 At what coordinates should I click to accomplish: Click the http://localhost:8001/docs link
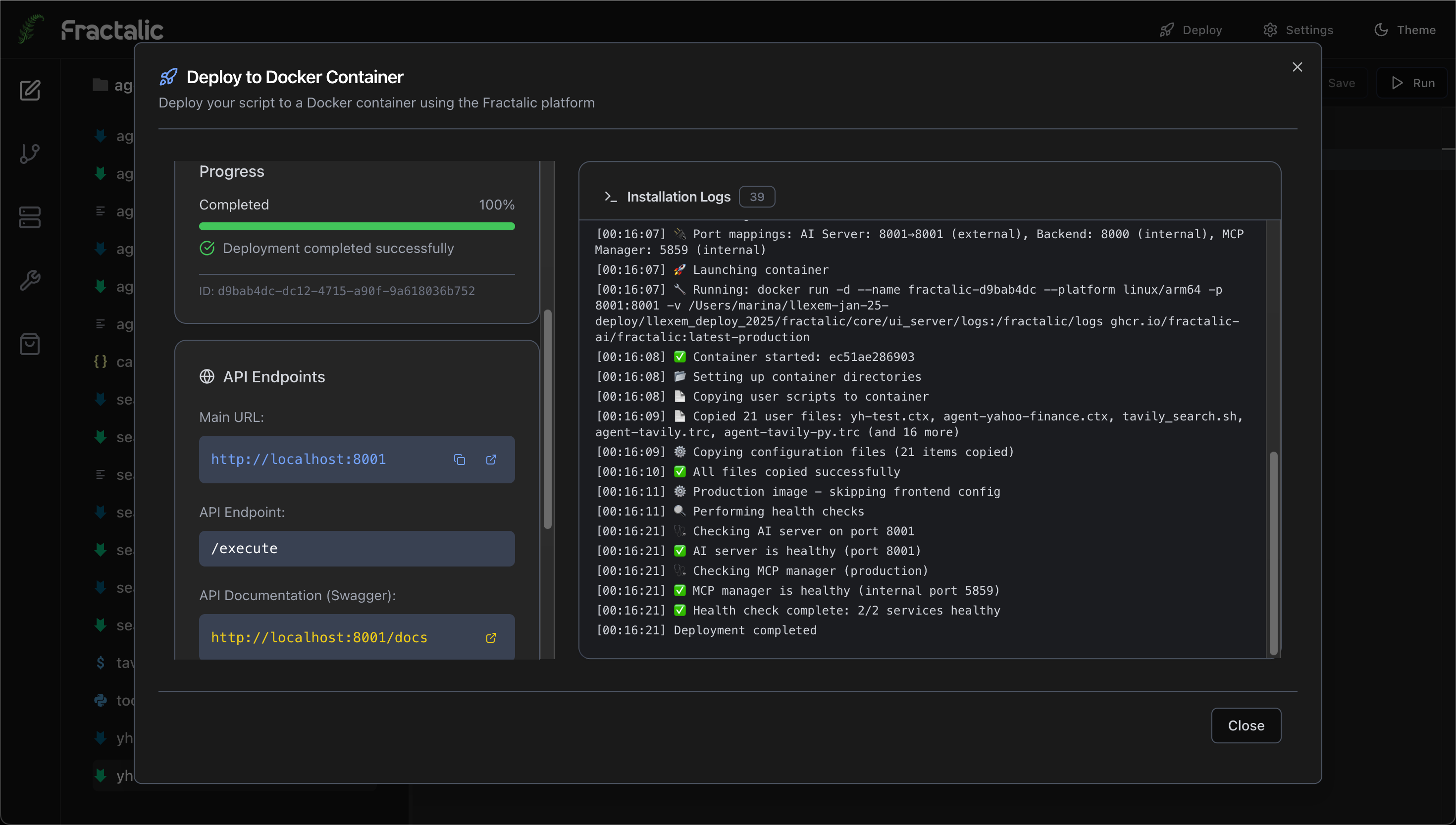point(319,637)
